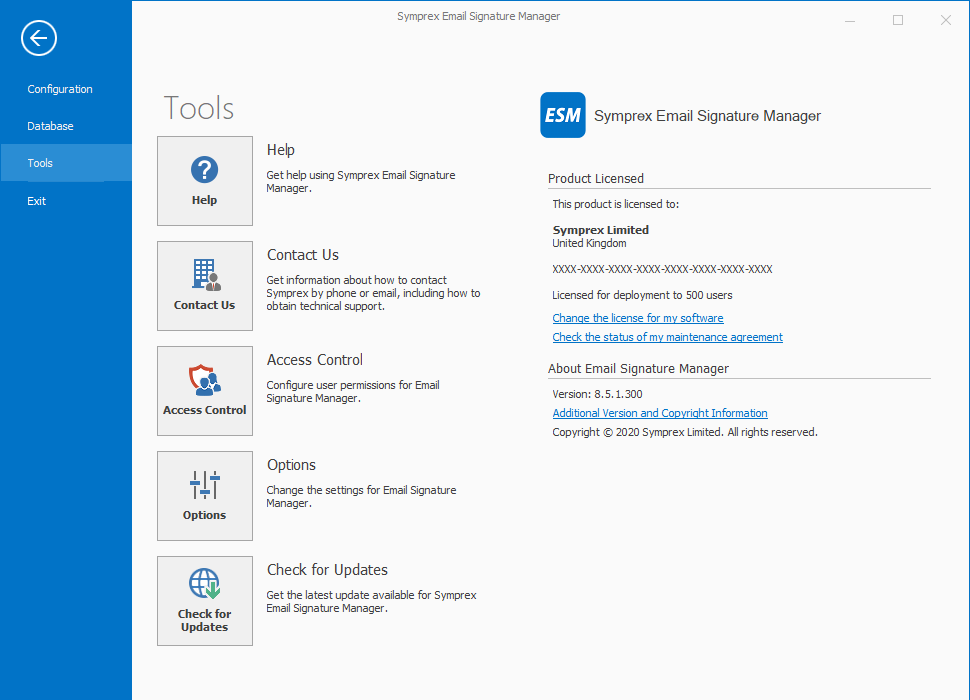Maximize the application window
Screen dimensions: 970x700
tap(898, 20)
